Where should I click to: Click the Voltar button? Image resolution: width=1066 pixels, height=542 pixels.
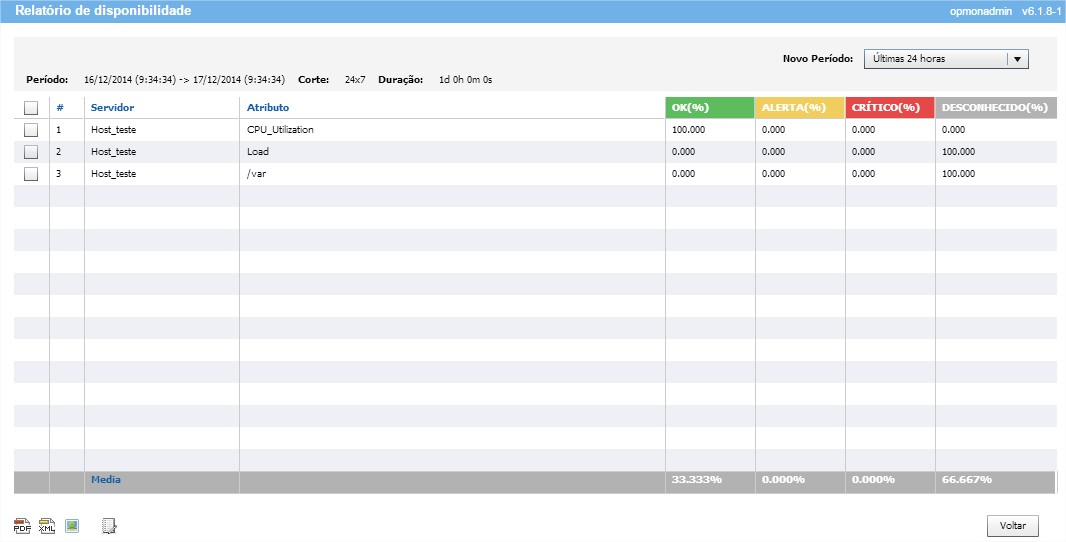[1012, 526]
